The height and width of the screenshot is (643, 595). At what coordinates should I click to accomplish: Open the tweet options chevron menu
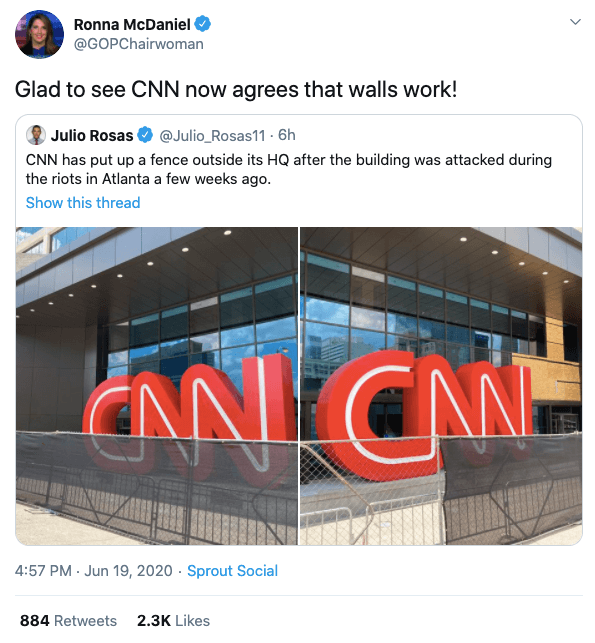coord(576,22)
